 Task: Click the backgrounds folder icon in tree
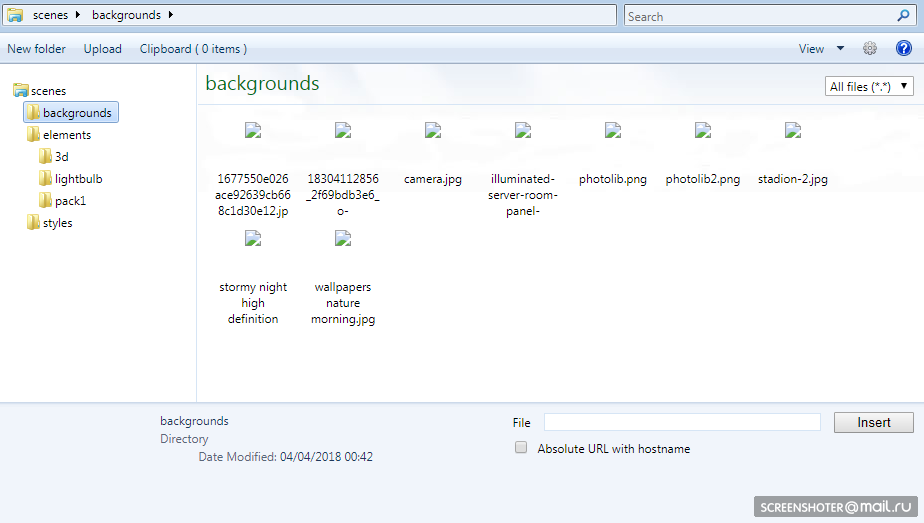coord(34,112)
